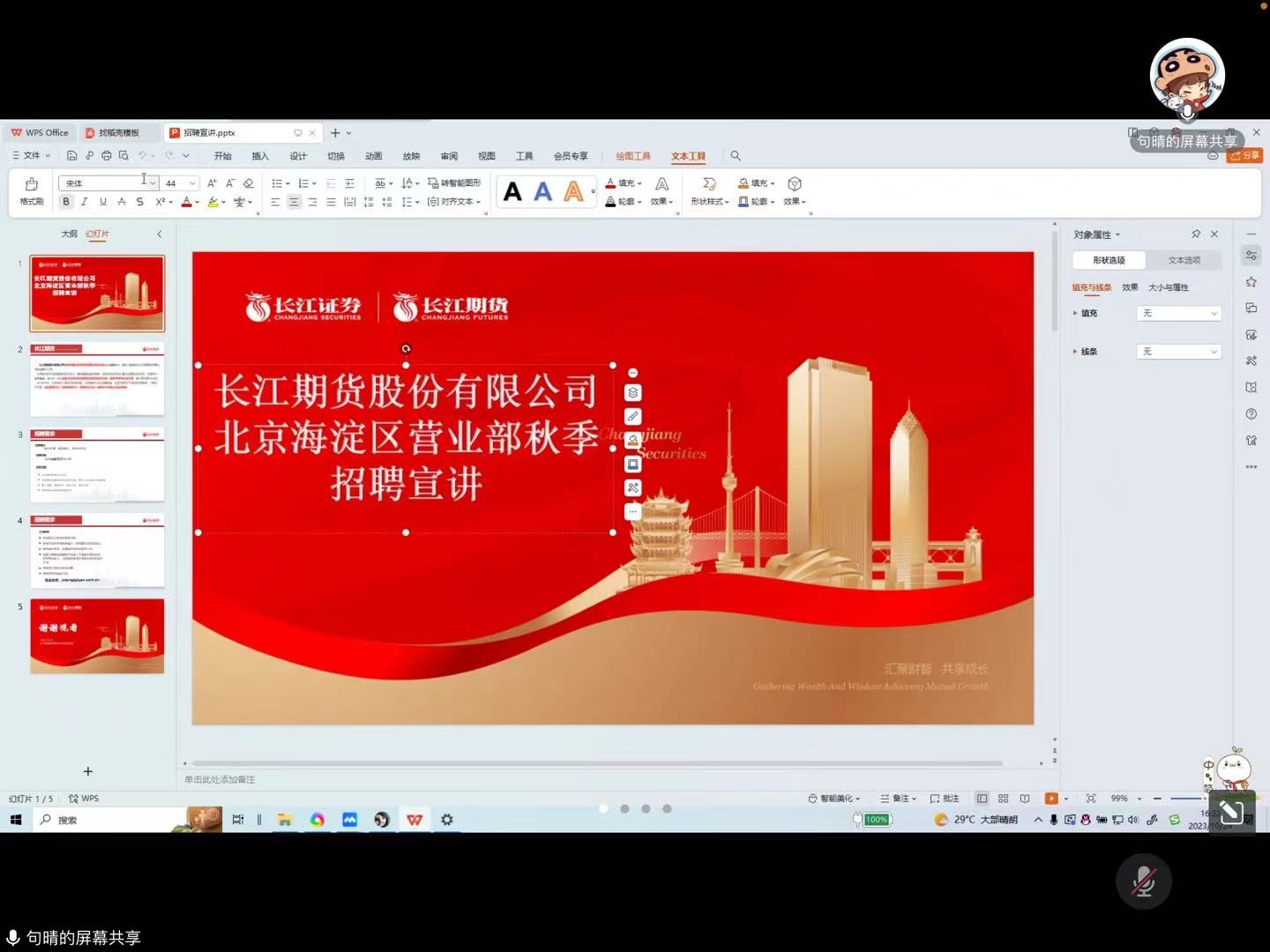
Task: Click the Format Painter (格式刷) icon
Action: pyautogui.click(x=31, y=189)
